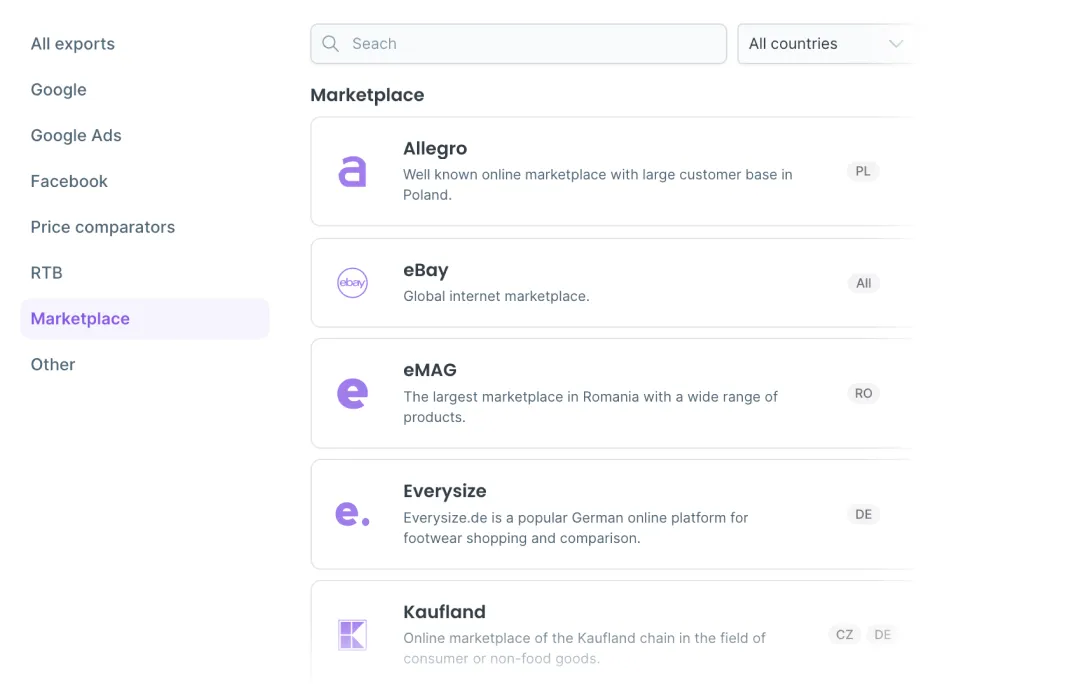The height and width of the screenshot is (700, 1088).
Task: Focus the Seach input field
Action: coord(518,44)
